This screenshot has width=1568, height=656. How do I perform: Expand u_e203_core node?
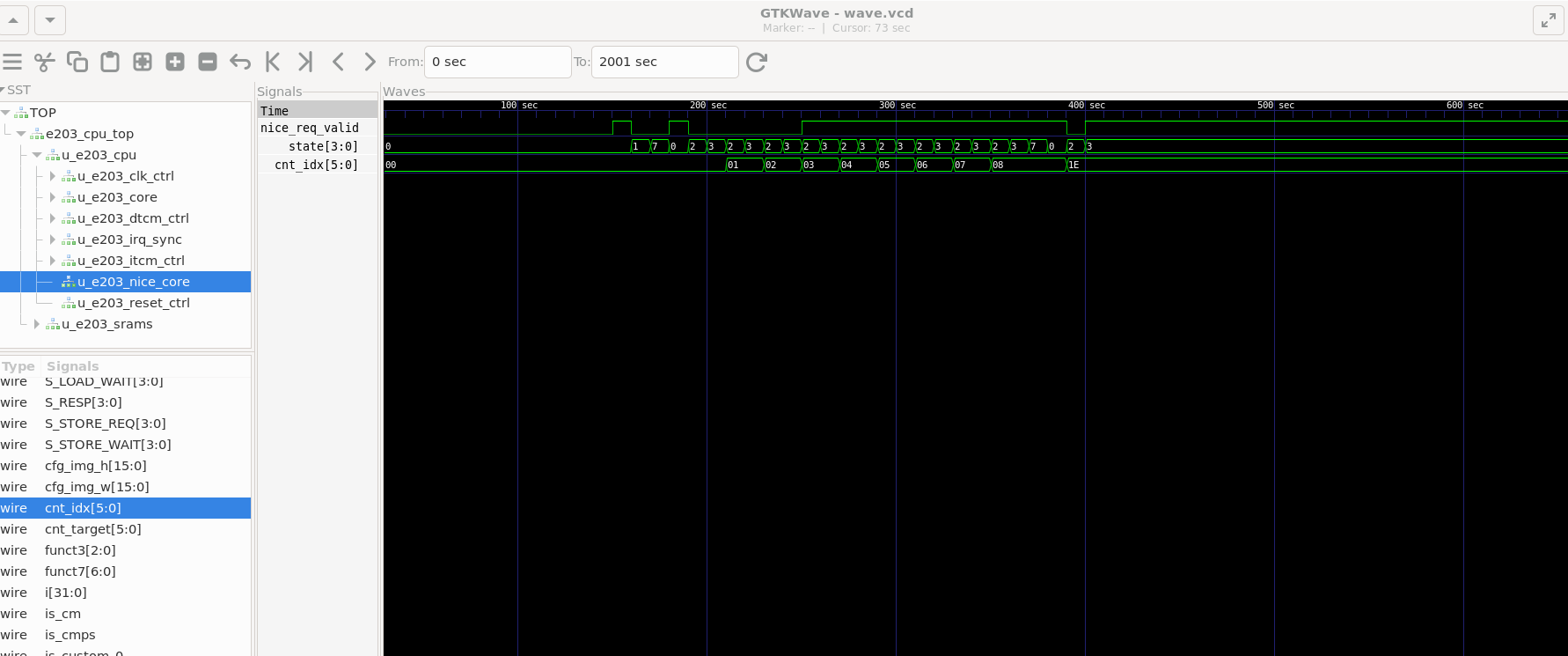click(53, 197)
